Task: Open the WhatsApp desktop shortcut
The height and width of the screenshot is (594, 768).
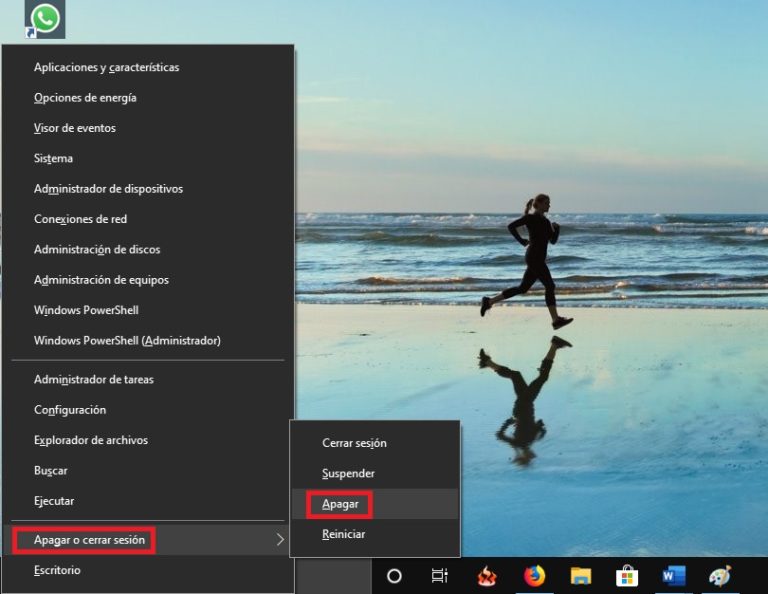Action: point(45,19)
